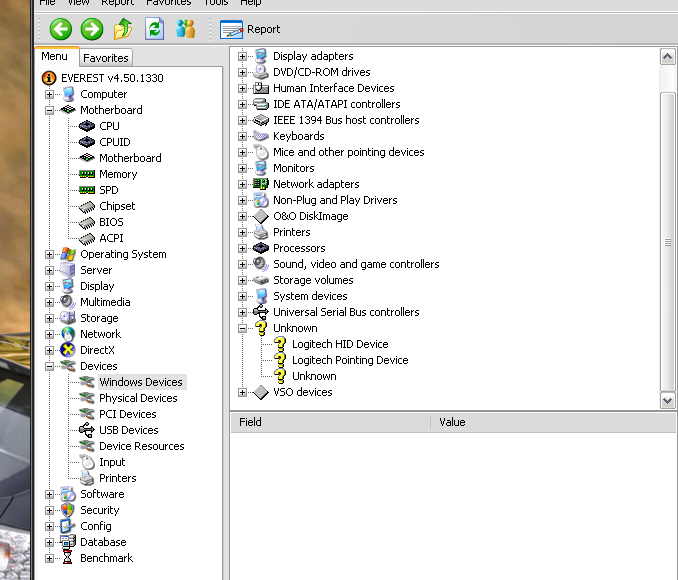Expand the Software tree node
This screenshot has height=580, width=678.
(x=49, y=494)
